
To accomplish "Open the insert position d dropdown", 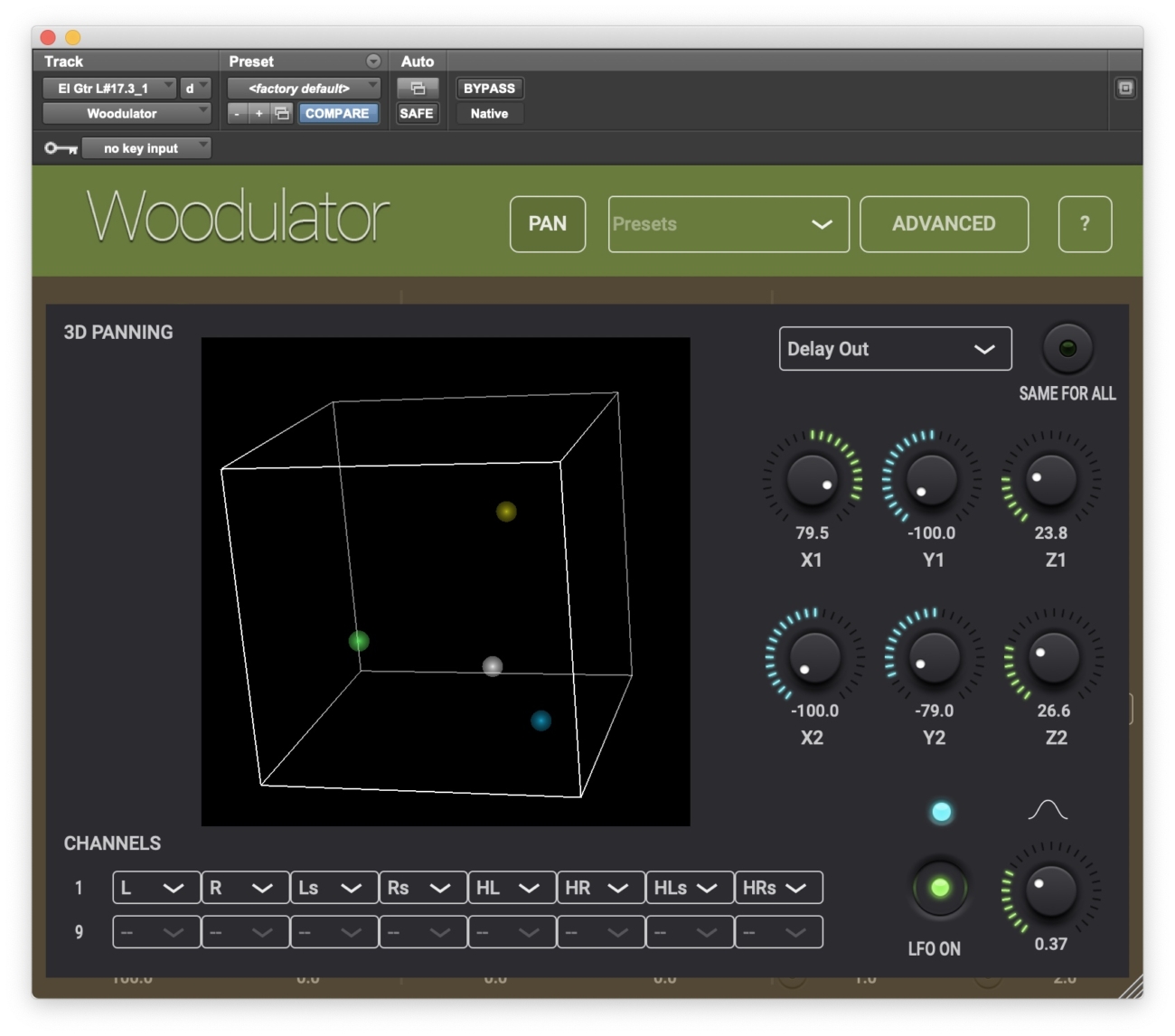I will click(x=195, y=88).
